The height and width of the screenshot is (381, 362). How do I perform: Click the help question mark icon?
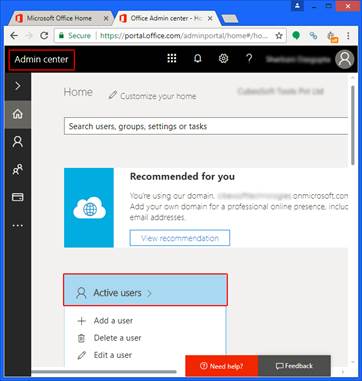pos(249,59)
